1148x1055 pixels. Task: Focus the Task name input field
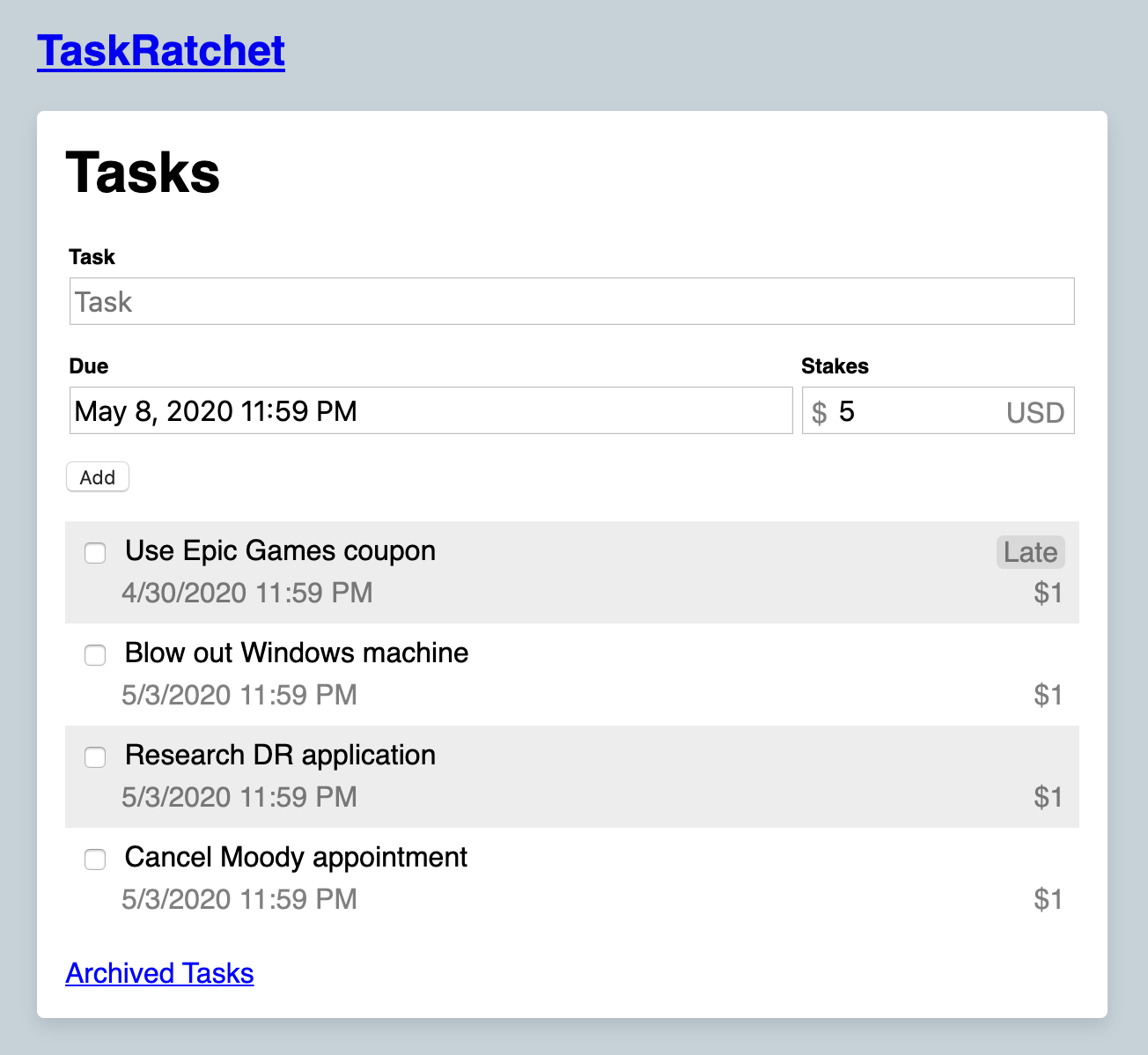point(571,302)
